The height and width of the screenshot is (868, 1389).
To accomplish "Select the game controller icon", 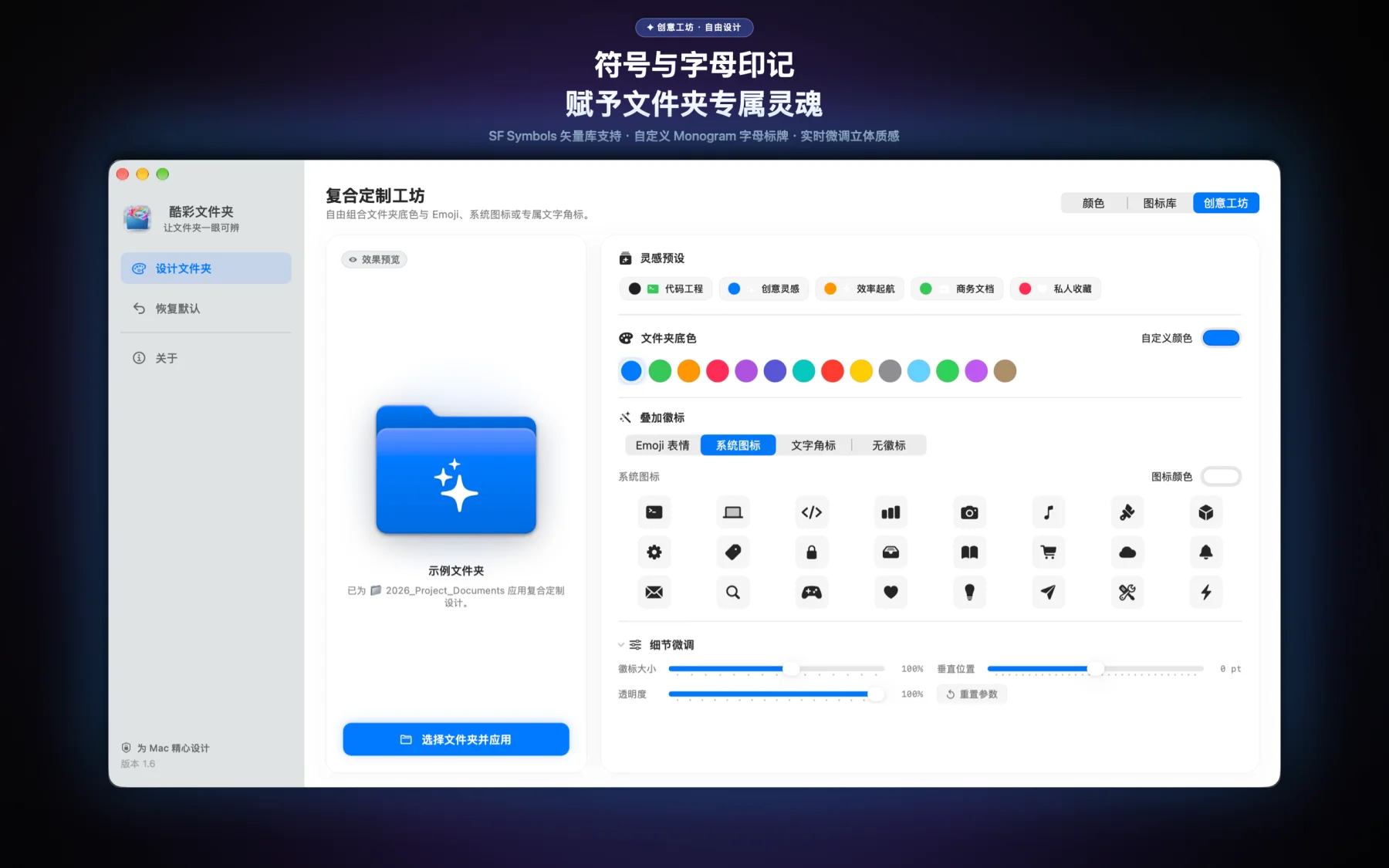I will pyautogui.click(x=812, y=593).
